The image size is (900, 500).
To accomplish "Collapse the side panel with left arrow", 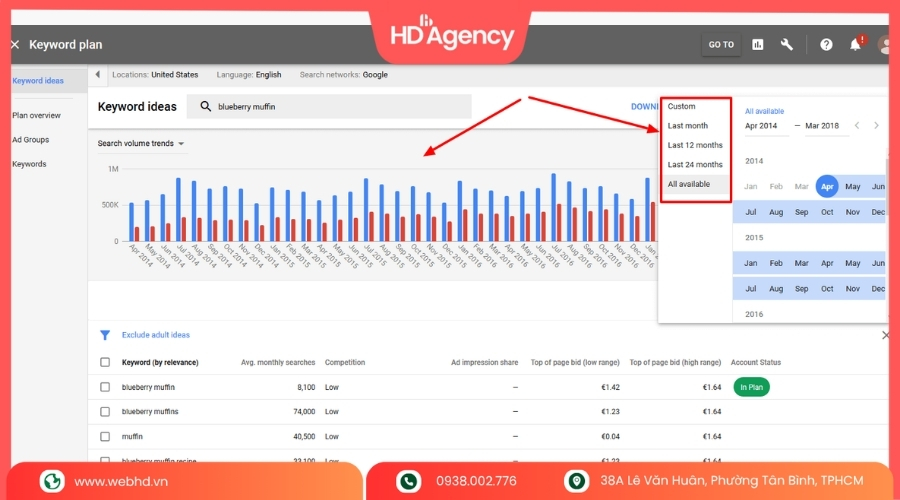I will [98, 75].
